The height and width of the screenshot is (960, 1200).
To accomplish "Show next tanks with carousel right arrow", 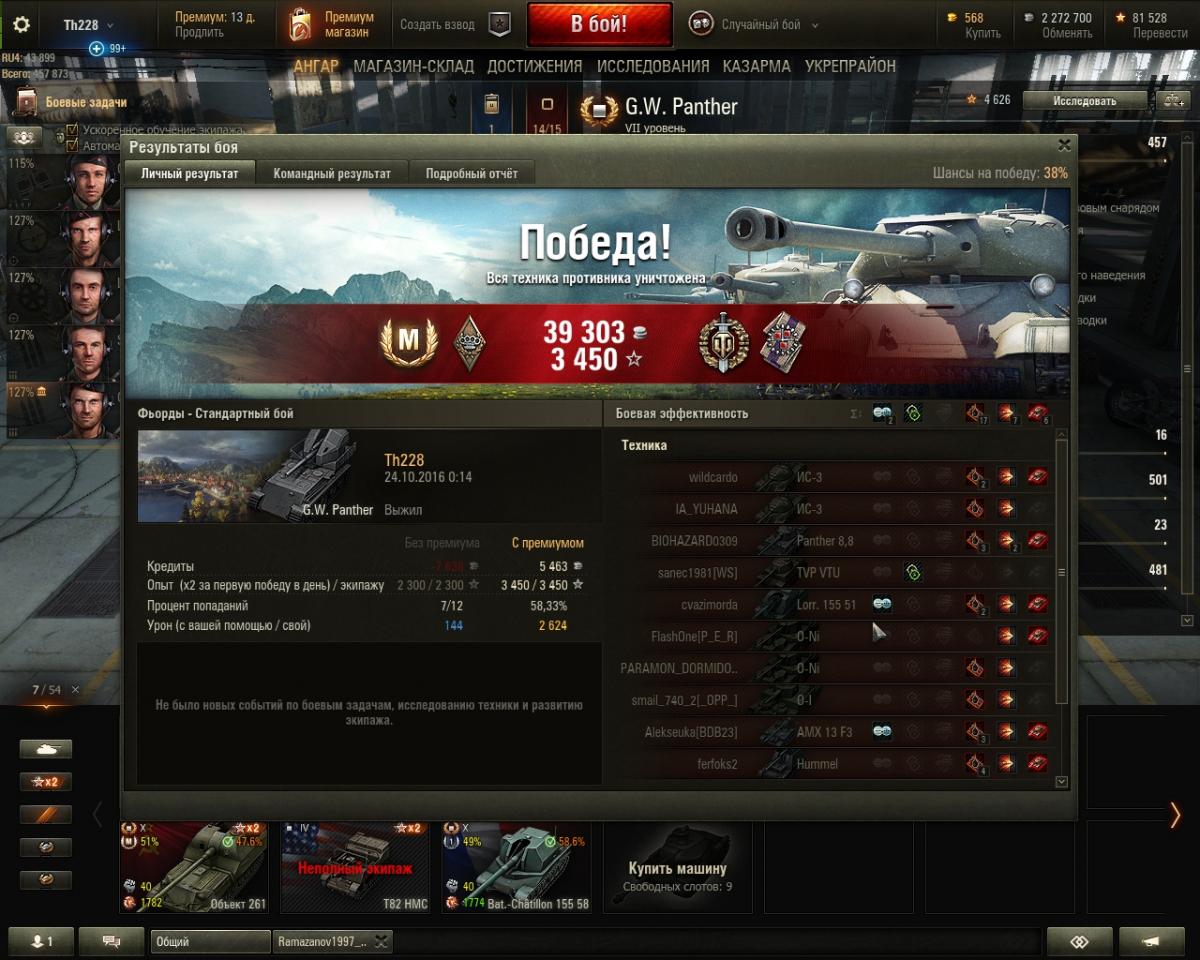I will (1175, 815).
